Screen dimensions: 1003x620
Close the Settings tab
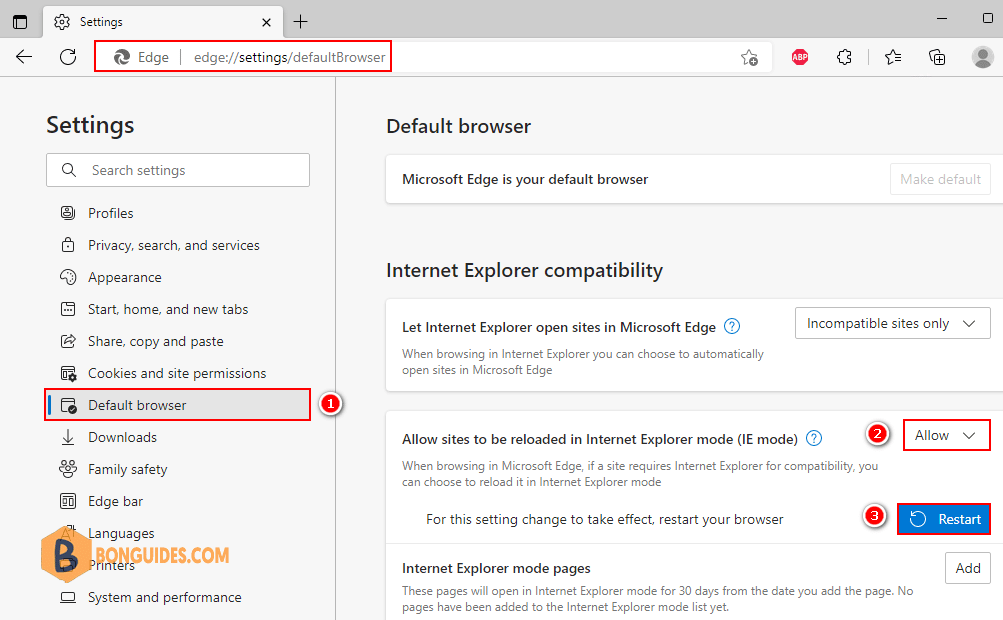[267, 22]
